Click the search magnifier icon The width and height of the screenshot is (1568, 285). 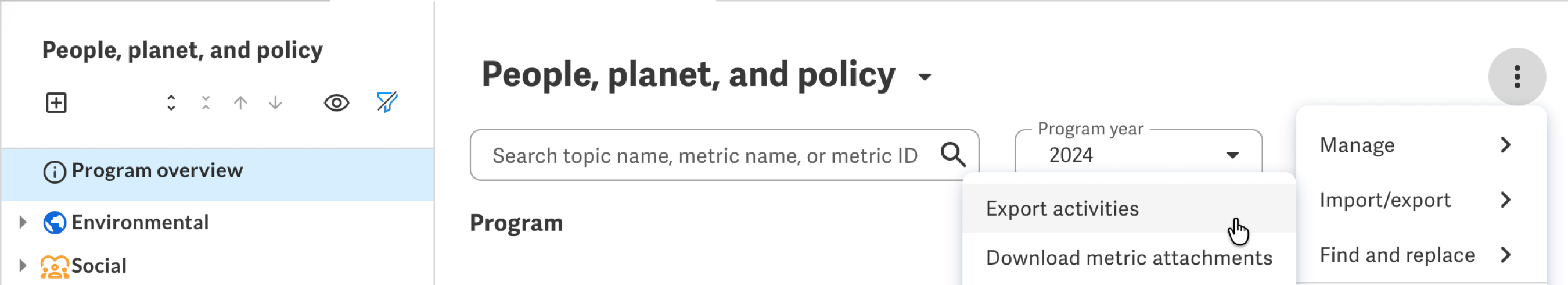[x=952, y=154]
